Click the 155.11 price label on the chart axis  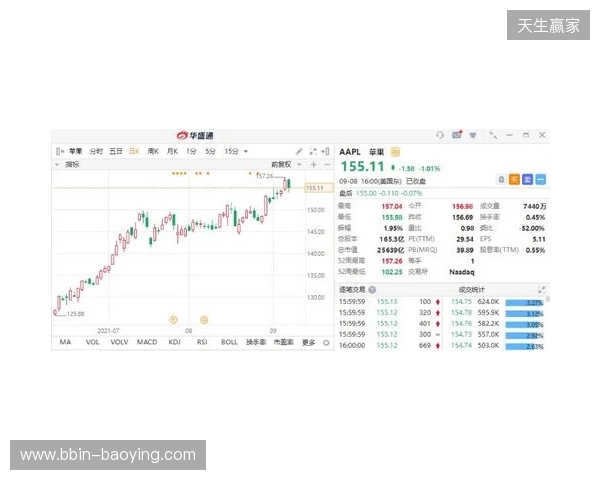(319, 188)
